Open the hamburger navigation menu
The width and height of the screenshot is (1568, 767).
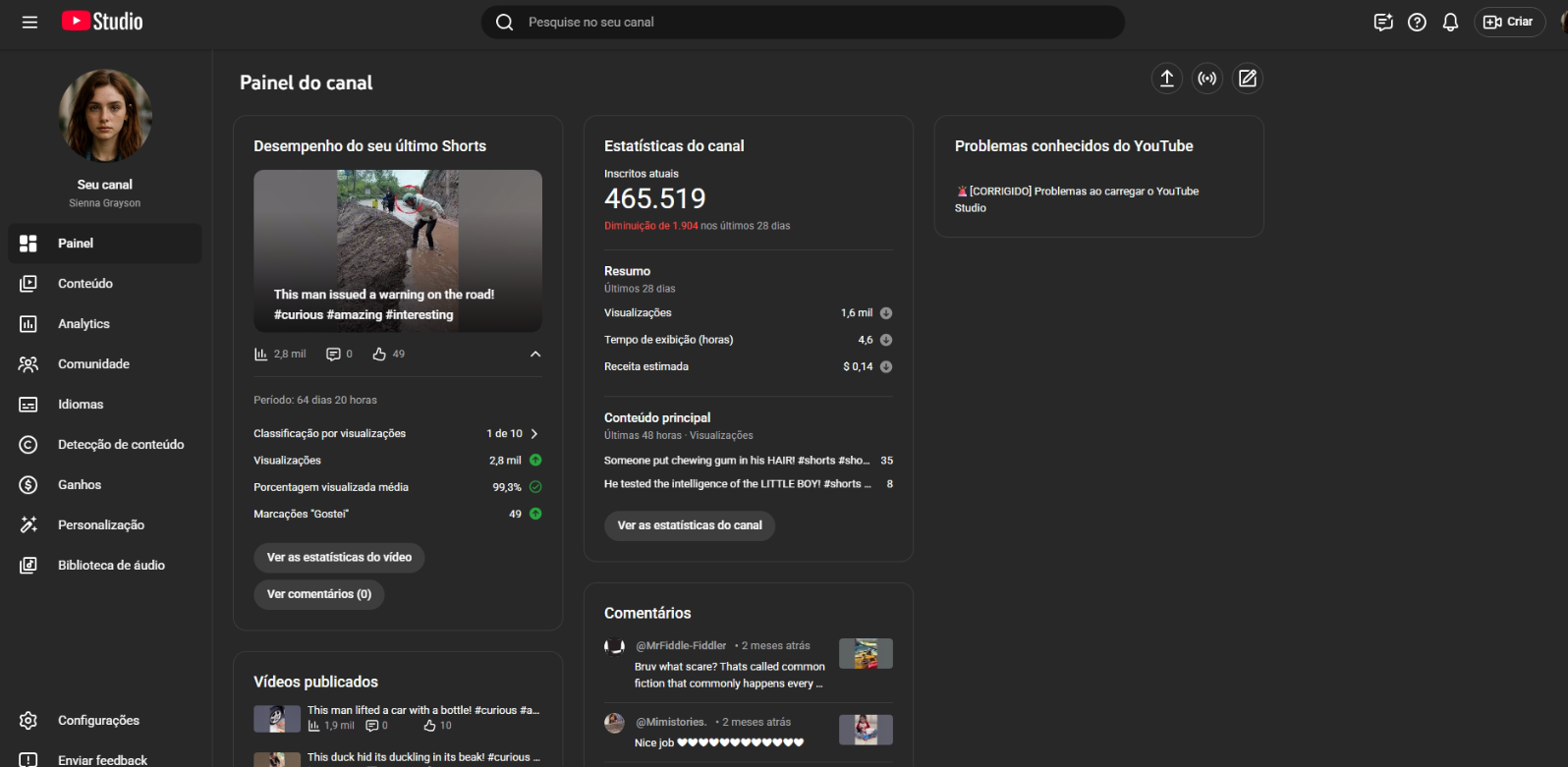click(x=29, y=22)
